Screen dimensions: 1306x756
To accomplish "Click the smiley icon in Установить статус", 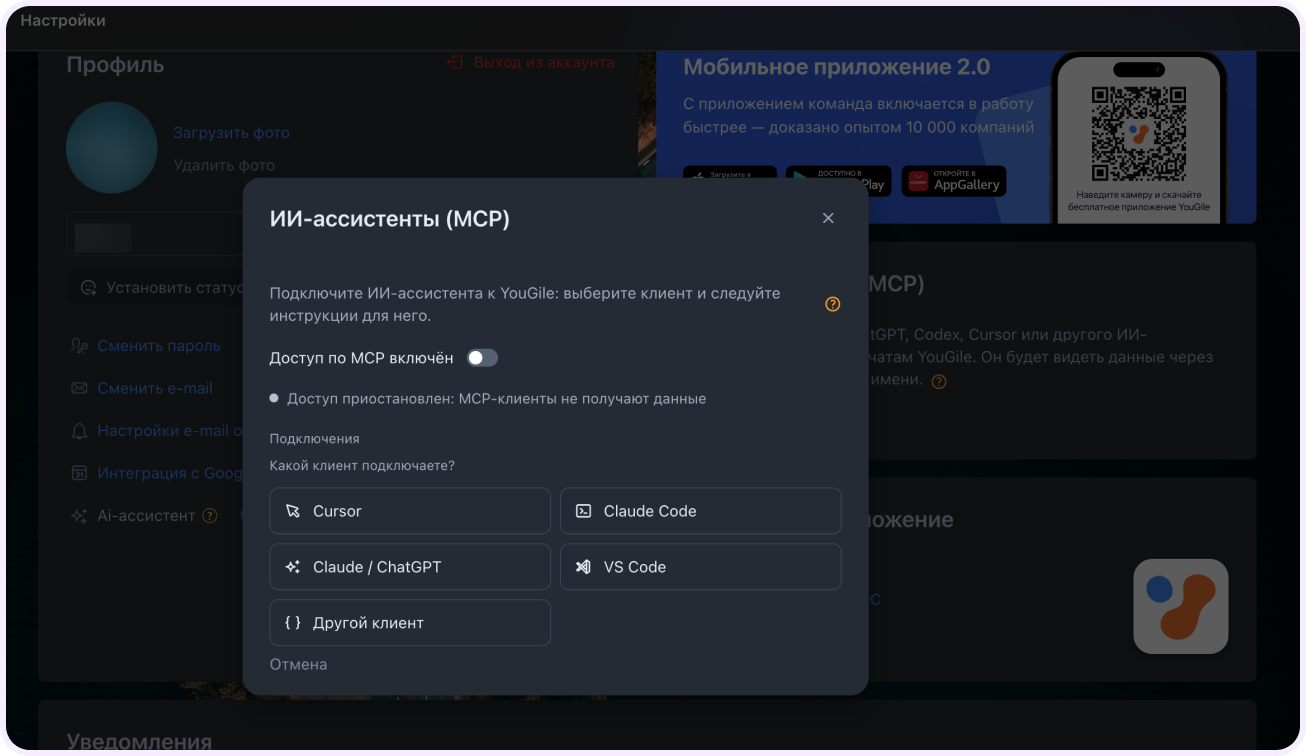I will 89,288.
